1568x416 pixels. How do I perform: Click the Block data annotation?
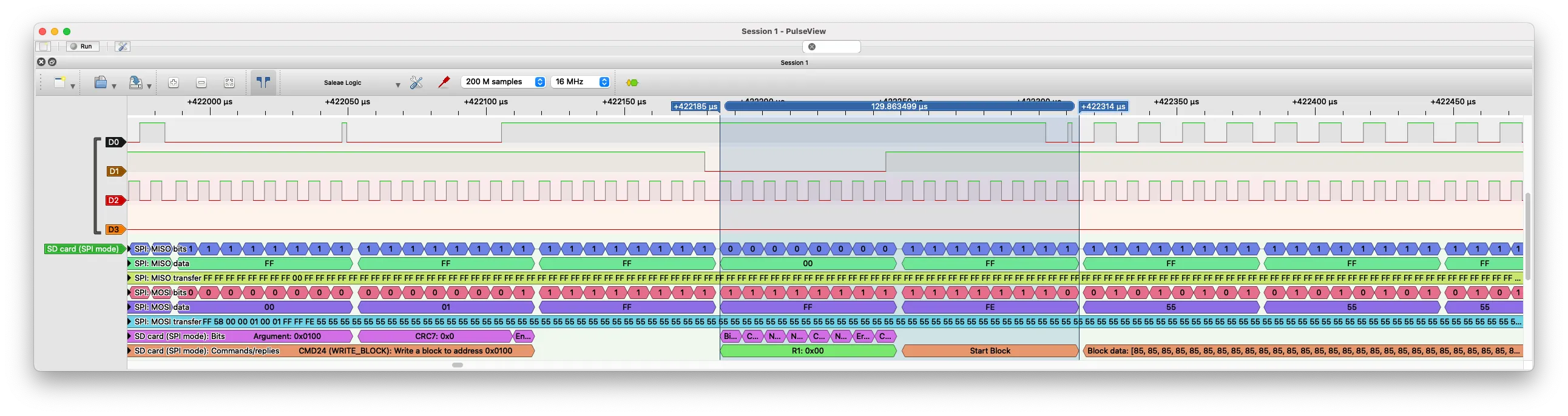(x=1303, y=351)
